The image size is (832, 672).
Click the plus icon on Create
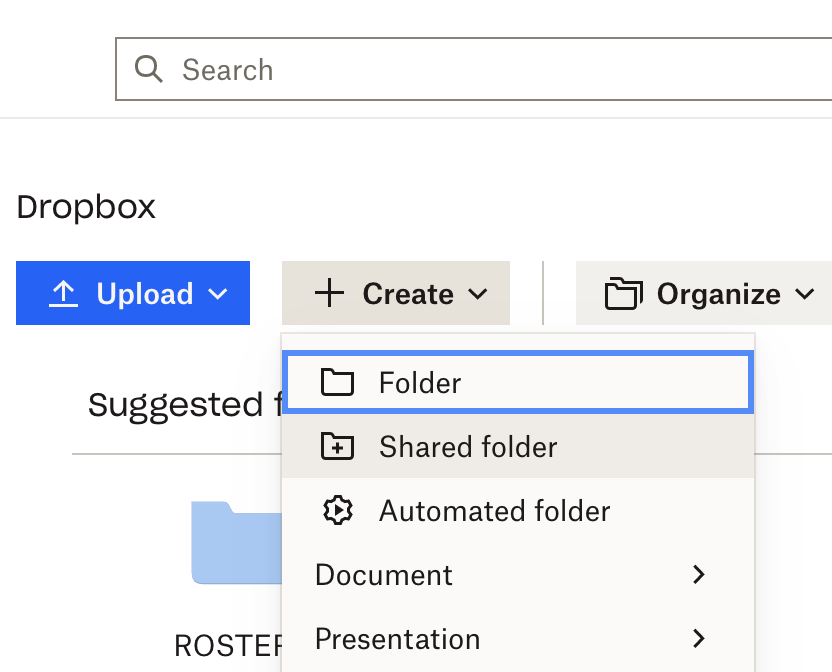[329, 293]
